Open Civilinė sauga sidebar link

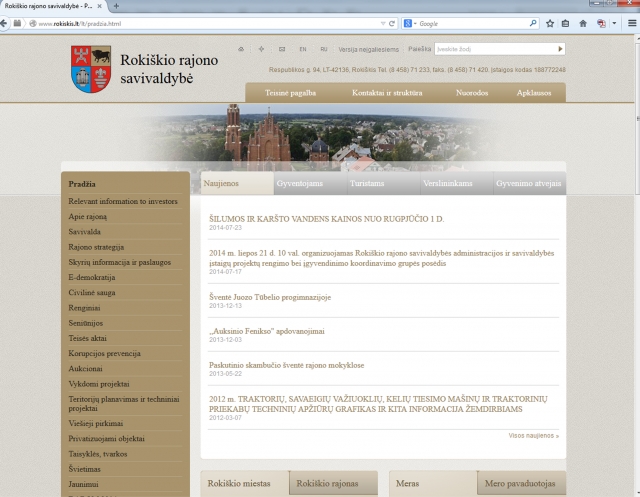click(92, 293)
